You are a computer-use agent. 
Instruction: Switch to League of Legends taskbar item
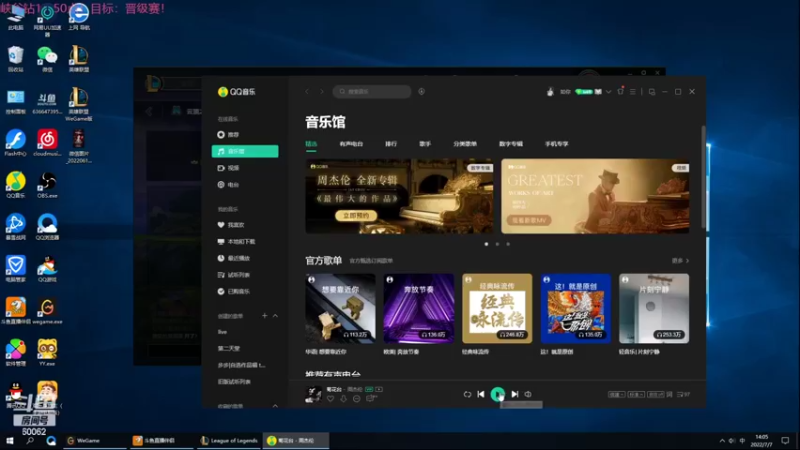(229, 441)
